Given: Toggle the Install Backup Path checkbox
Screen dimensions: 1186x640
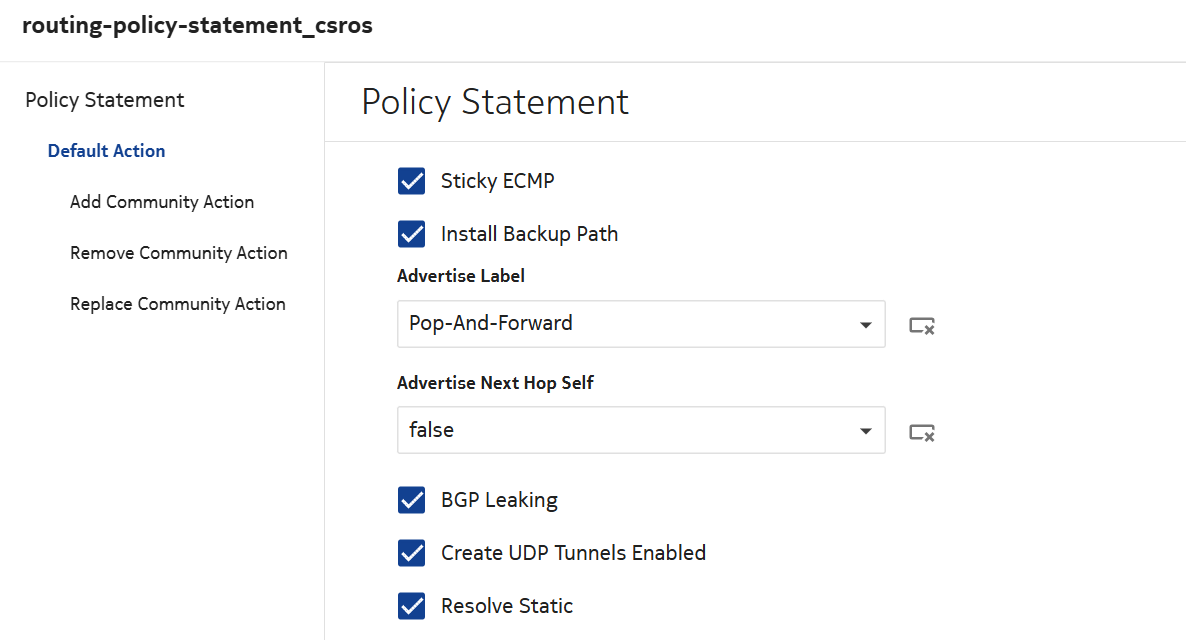Looking at the screenshot, I should pos(412,234).
